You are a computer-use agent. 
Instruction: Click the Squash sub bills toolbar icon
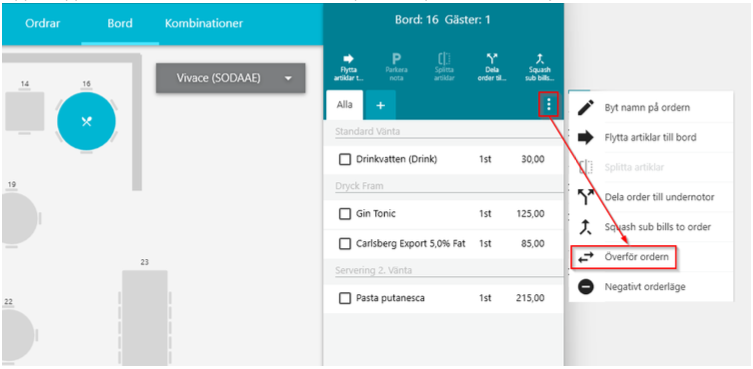click(541, 59)
